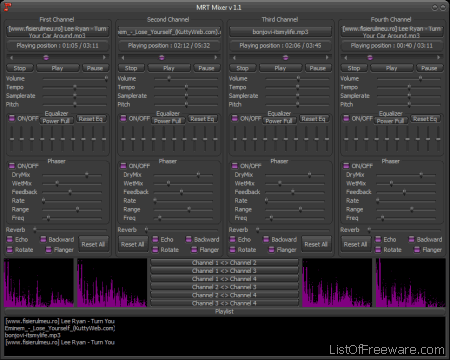
Task: Select Eminem Lose_Yourself in playlist
Action: (x=60, y=328)
